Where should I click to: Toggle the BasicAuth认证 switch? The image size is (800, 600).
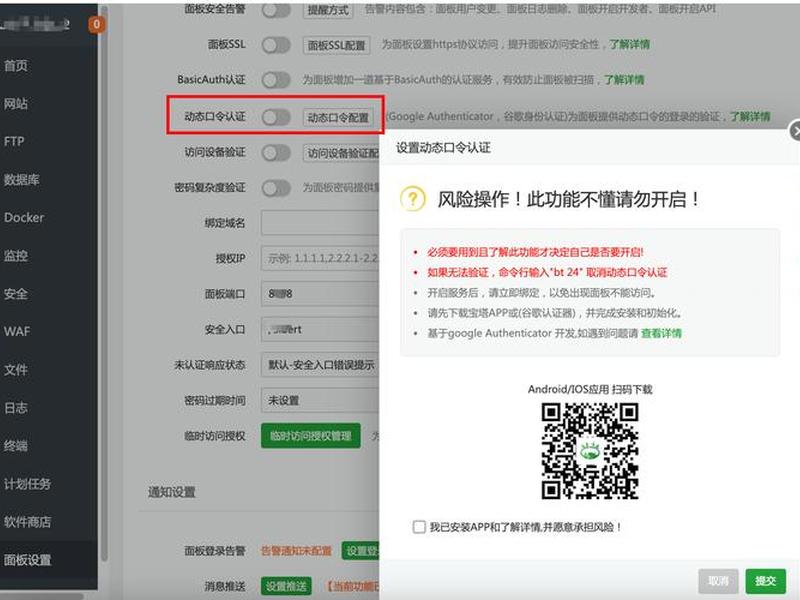(276, 80)
